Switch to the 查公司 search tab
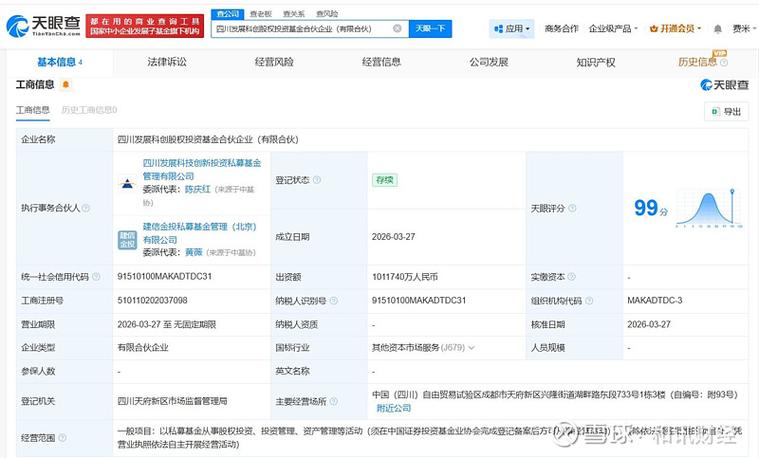The width and height of the screenshot is (759, 458). point(228,14)
